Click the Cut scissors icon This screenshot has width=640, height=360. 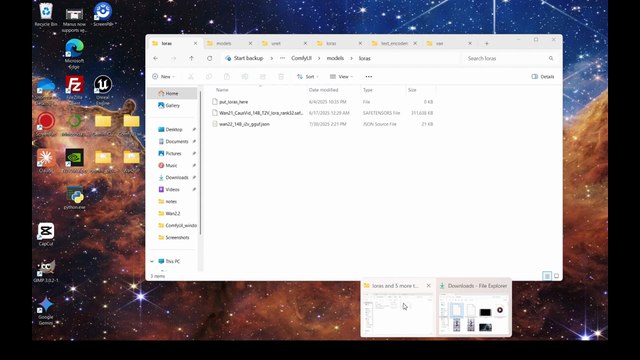click(x=191, y=77)
